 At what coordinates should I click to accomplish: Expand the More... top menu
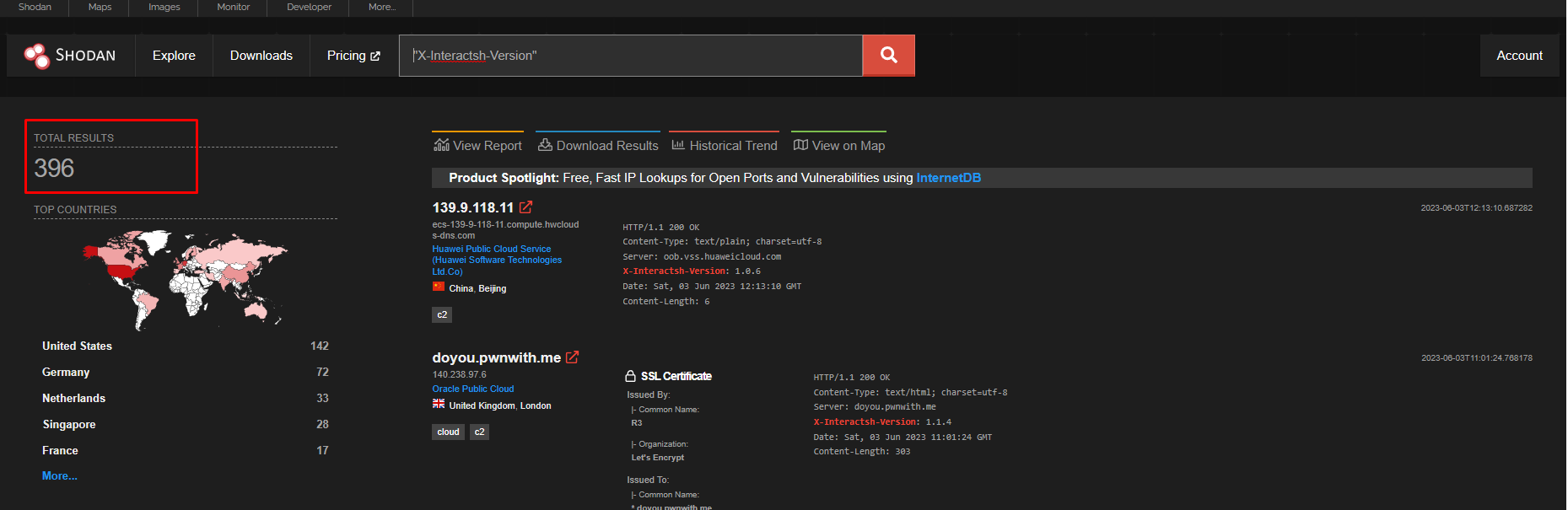[381, 7]
